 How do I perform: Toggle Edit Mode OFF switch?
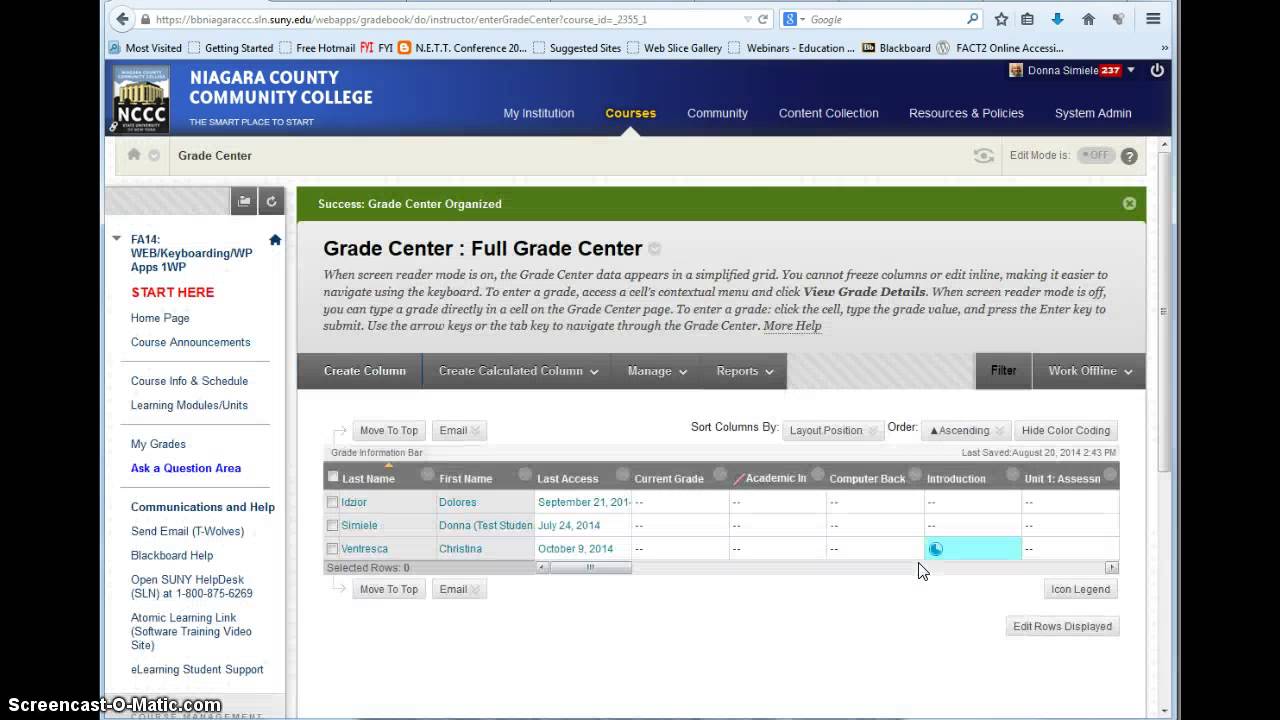coord(1096,155)
